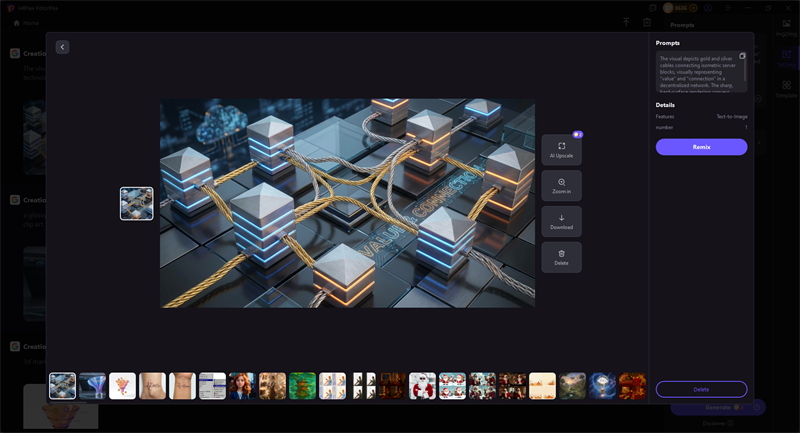Image resolution: width=800 pixels, height=433 pixels.
Task: Select the red-haired girl portrait thumbnail
Action: tap(242, 386)
